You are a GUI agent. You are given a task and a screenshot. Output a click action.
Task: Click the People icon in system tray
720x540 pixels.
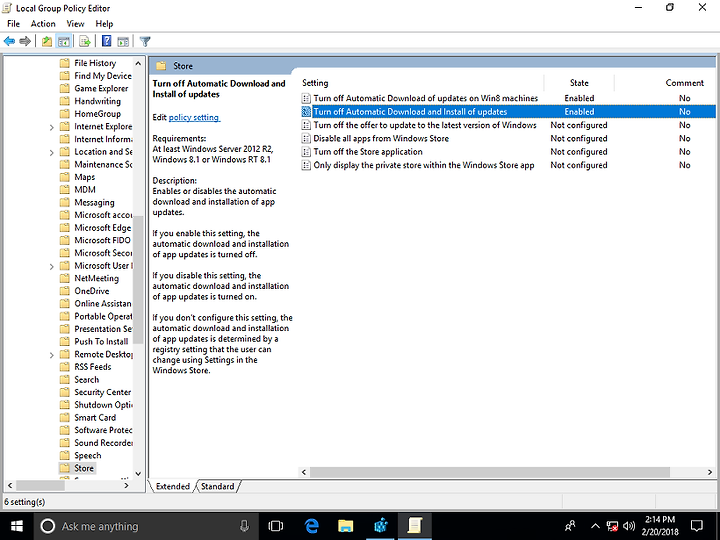(571, 526)
